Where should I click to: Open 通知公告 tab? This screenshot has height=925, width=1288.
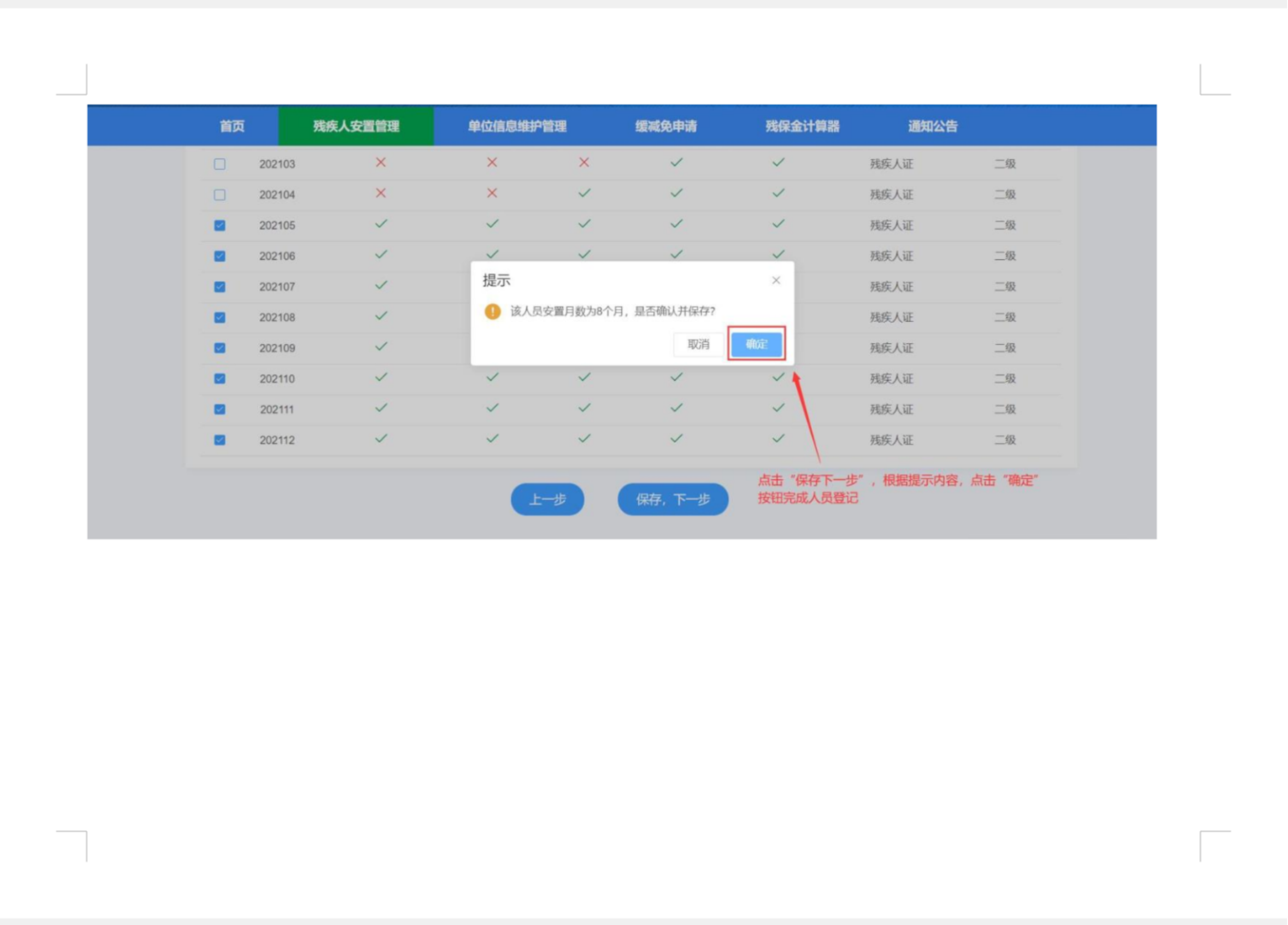[933, 126]
